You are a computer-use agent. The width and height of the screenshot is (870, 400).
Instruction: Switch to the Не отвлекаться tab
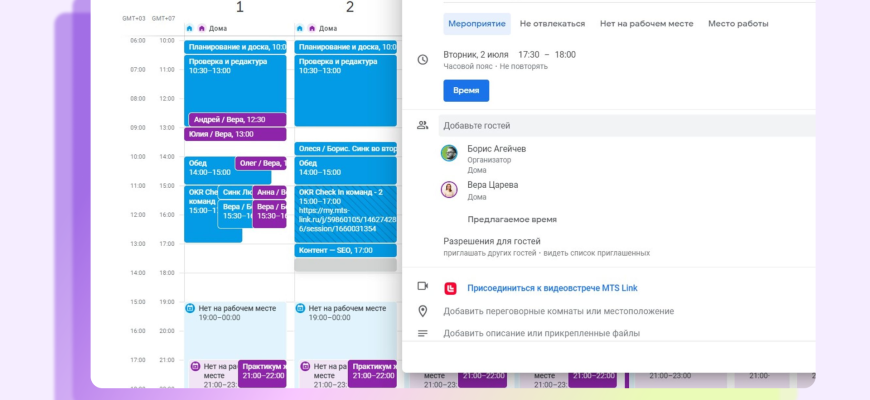pyautogui.click(x=552, y=23)
